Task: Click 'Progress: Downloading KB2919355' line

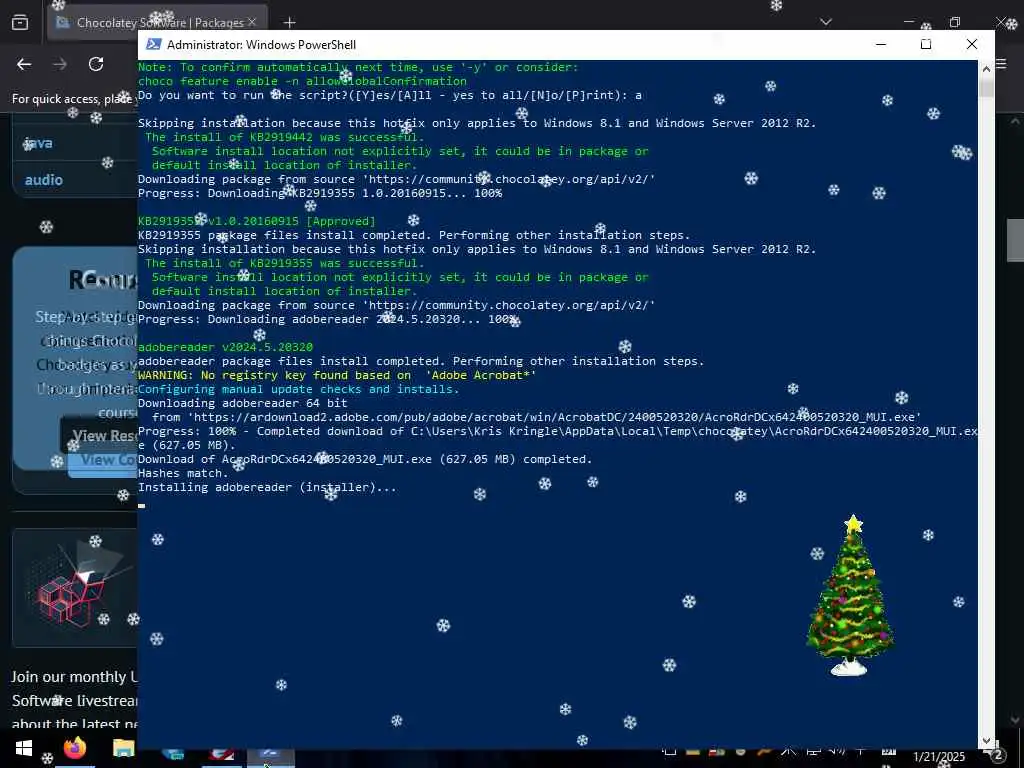Action: [x=320, y=193]
